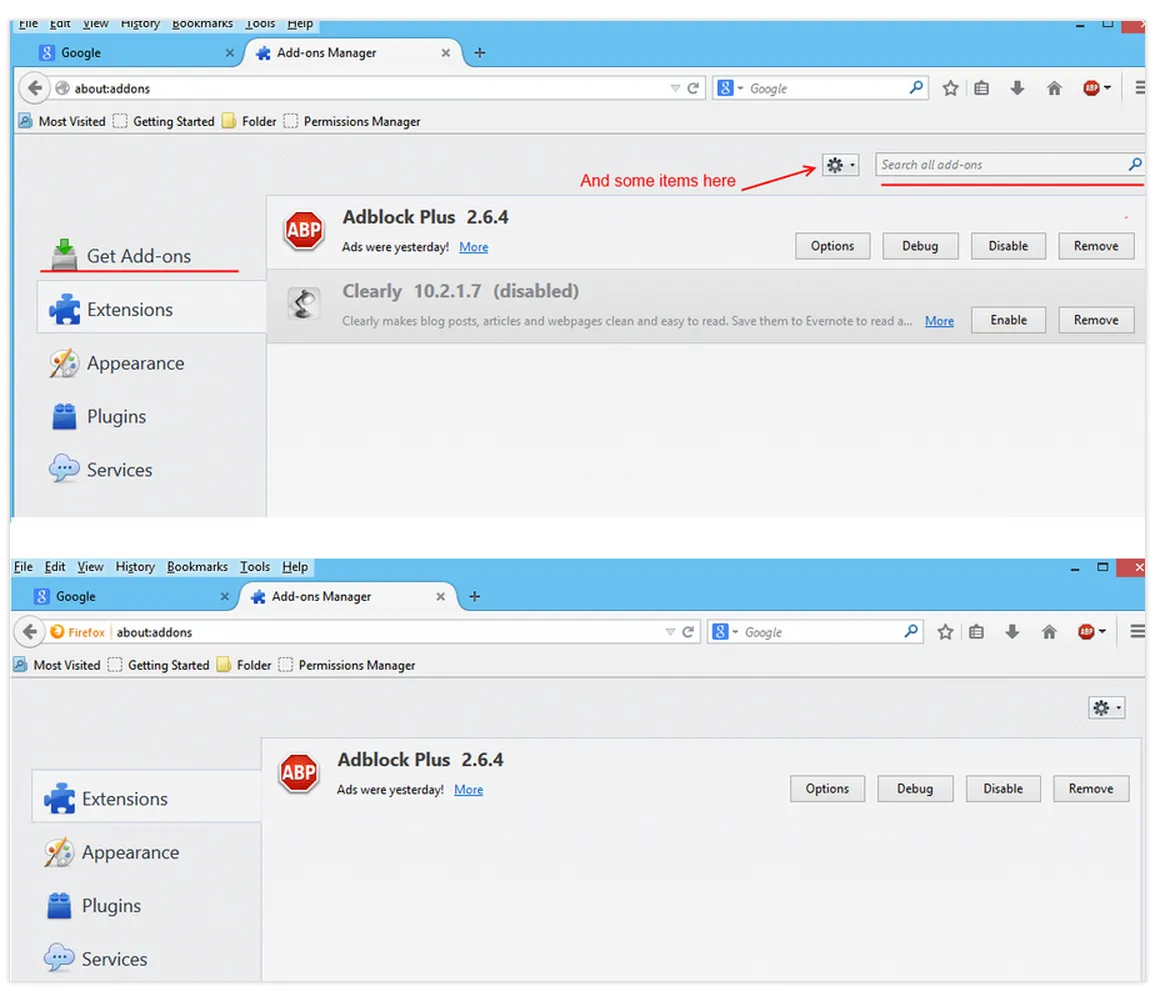This screenshot has height=991, width=1170.
Task: Select Extensions category in window without Clearly
Action: [x=147, y=798]
